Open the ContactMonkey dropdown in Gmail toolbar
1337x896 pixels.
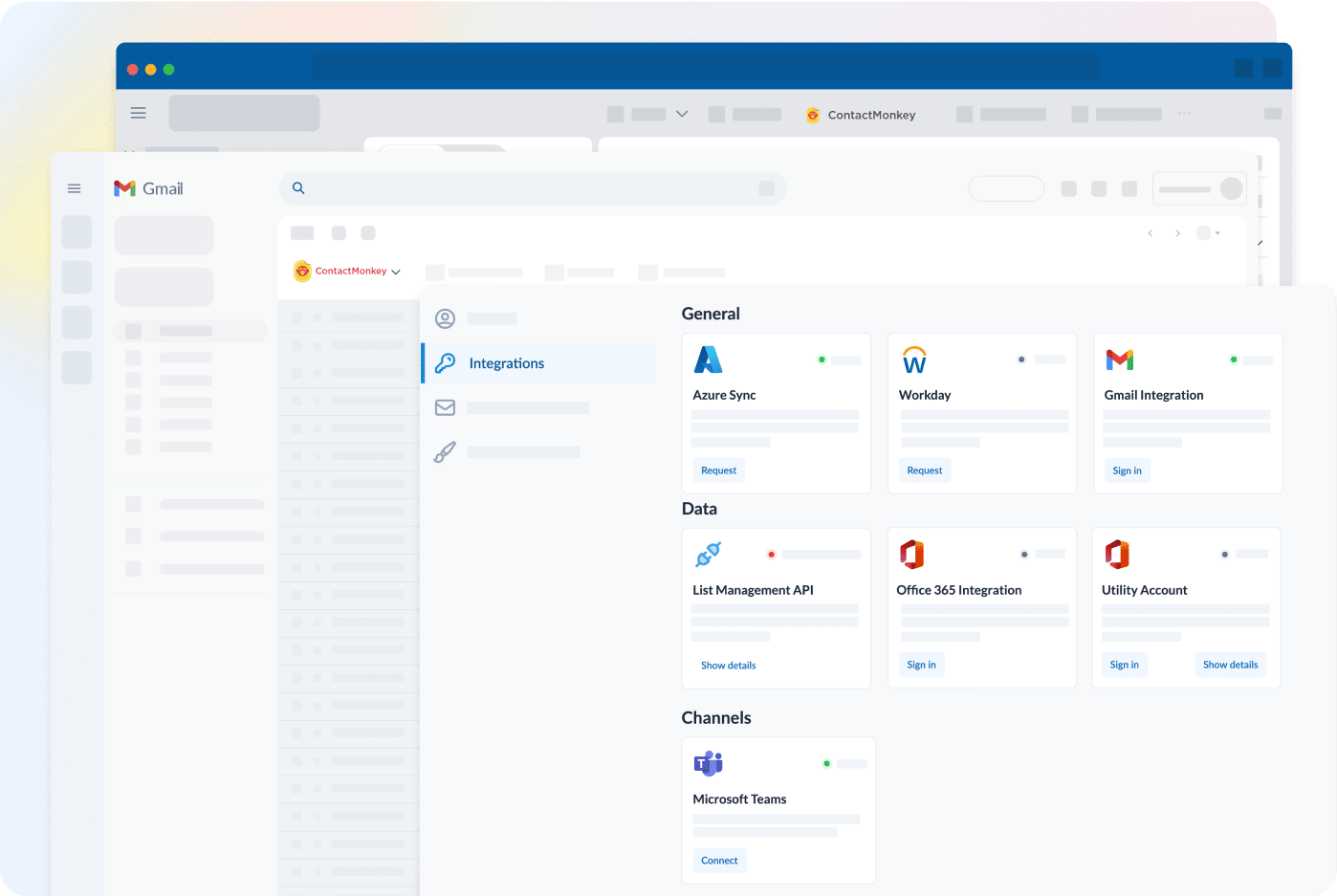(396, 272)
